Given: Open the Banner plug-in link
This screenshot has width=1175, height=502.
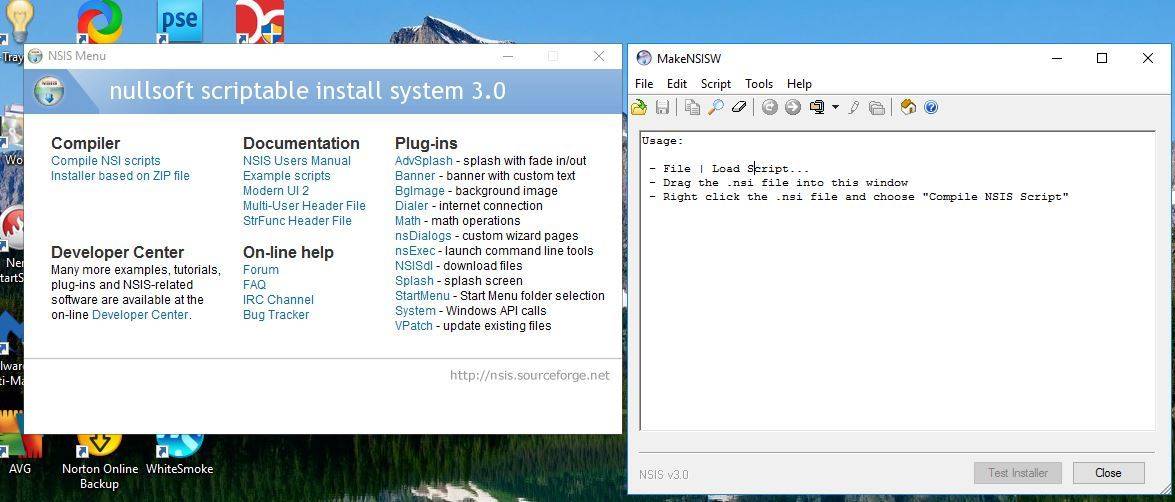Looking at the screenshot, I should click(414, 175).
